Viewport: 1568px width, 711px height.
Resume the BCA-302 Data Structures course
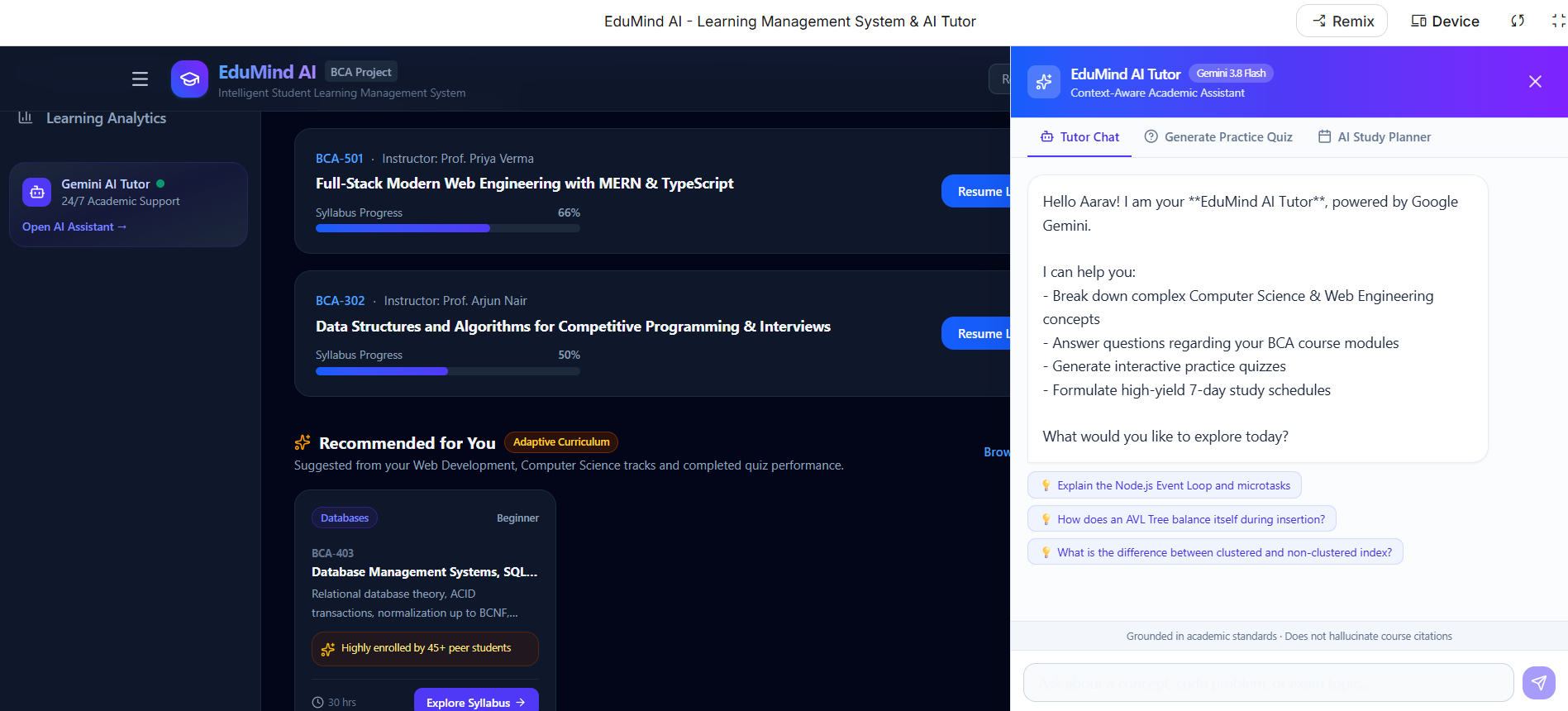(976, 333)
